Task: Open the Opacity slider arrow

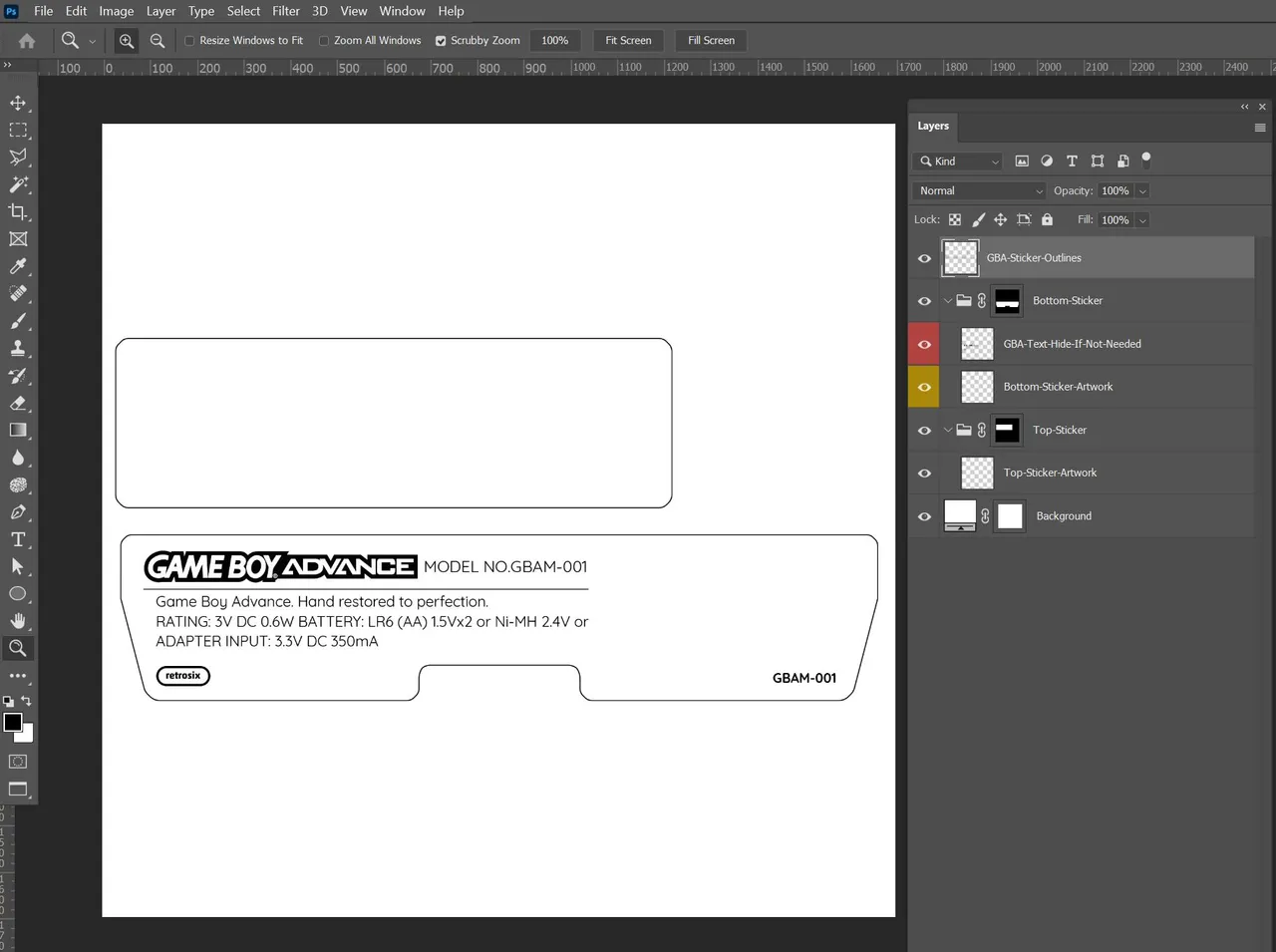Action: point(1142,190)
